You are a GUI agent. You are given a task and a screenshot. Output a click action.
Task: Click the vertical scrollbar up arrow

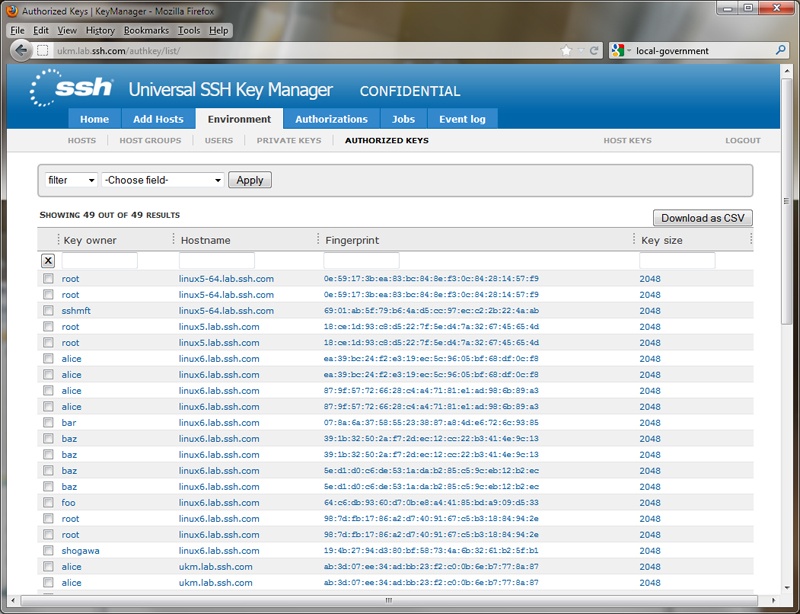(787, 71)
